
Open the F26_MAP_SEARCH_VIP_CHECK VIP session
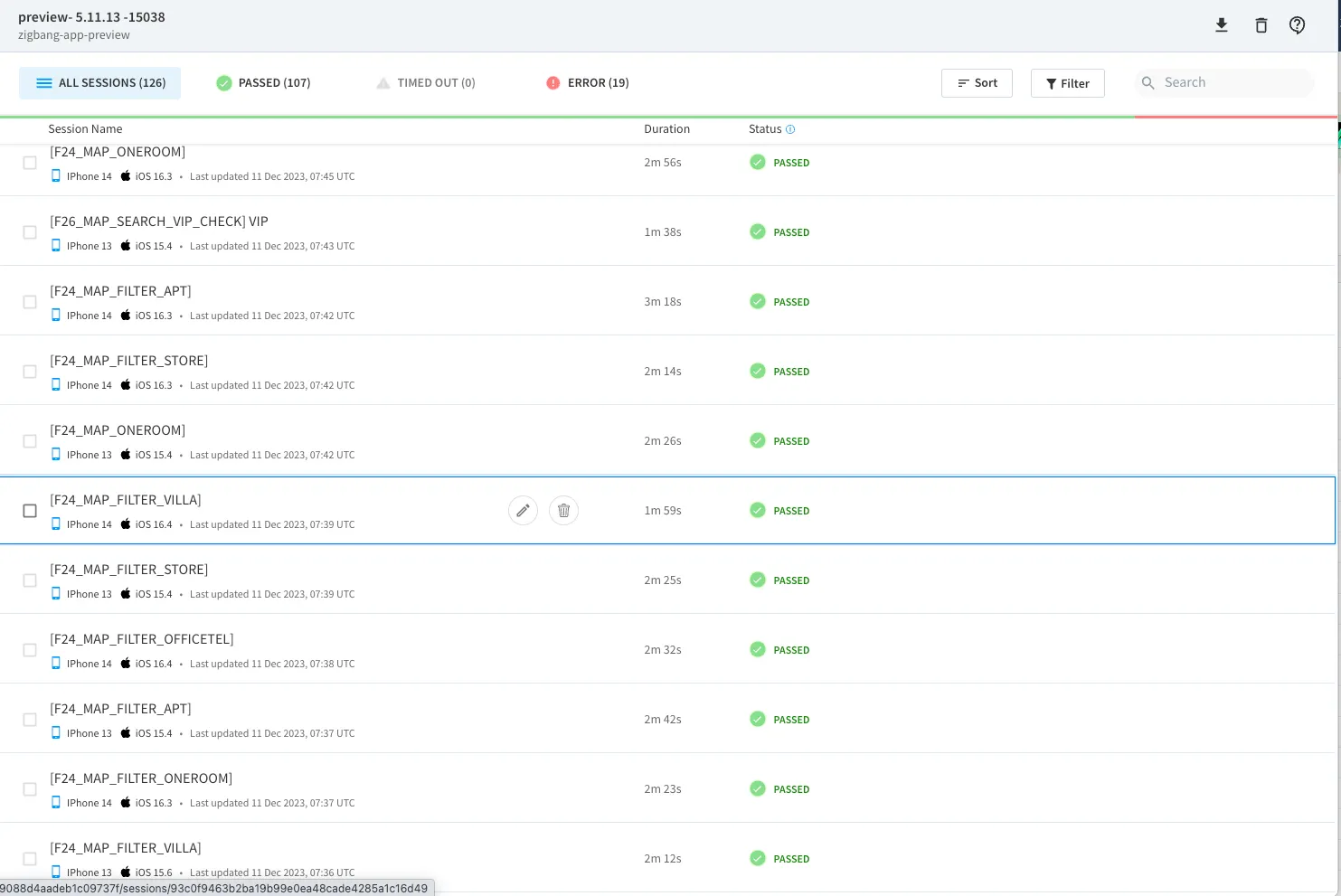(159, 222)
